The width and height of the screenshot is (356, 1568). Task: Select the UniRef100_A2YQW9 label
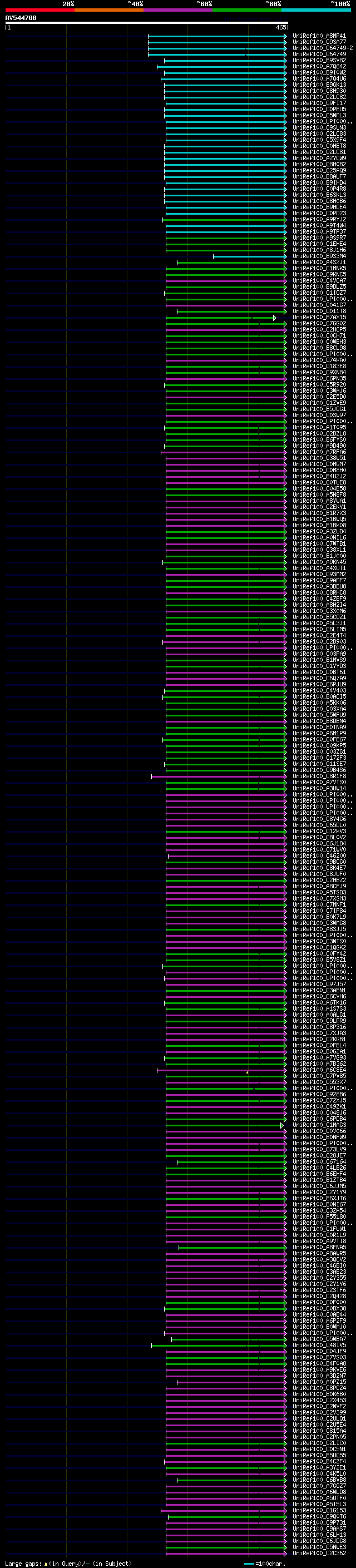[x=319, y=159]
